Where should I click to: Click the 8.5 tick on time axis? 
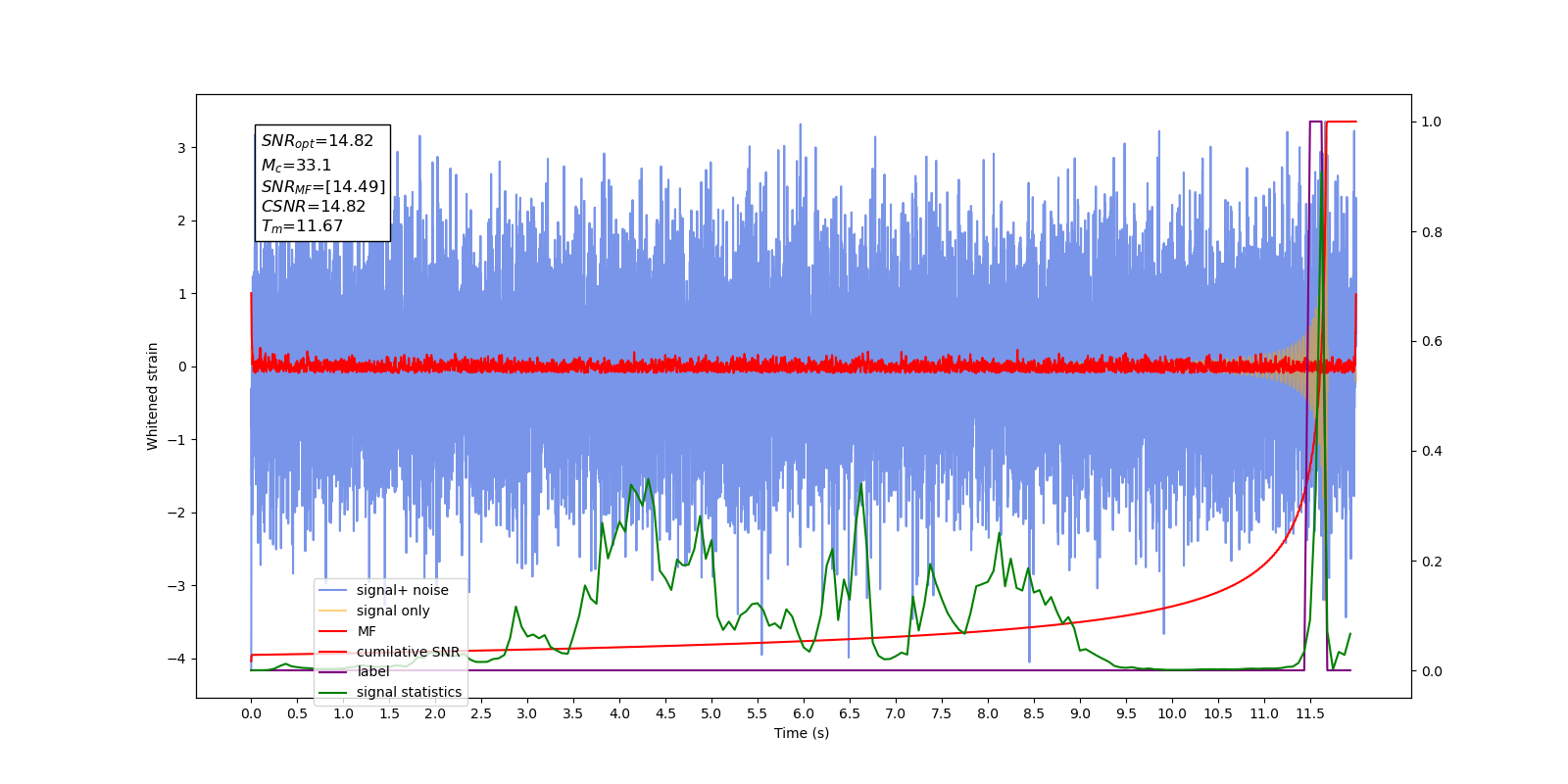point(1034,713)
